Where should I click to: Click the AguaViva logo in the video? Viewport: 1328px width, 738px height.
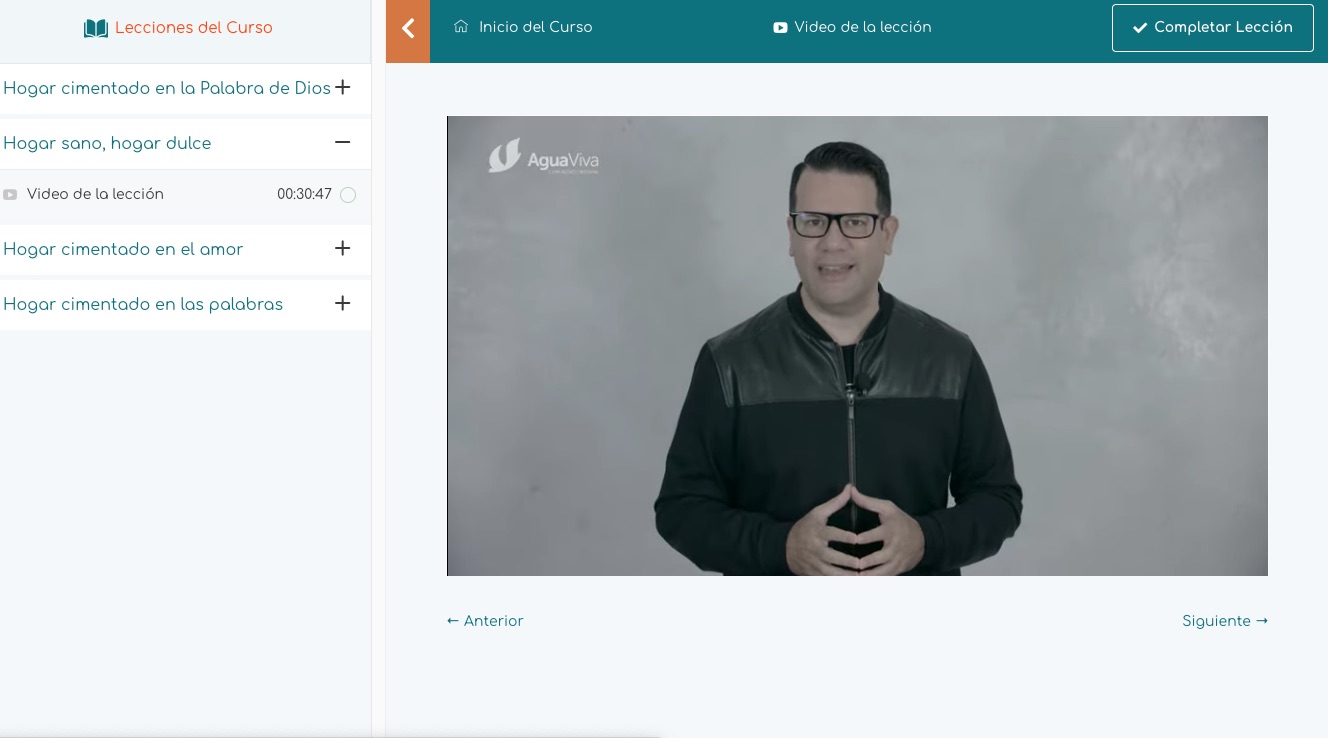(x=544, y=158)
